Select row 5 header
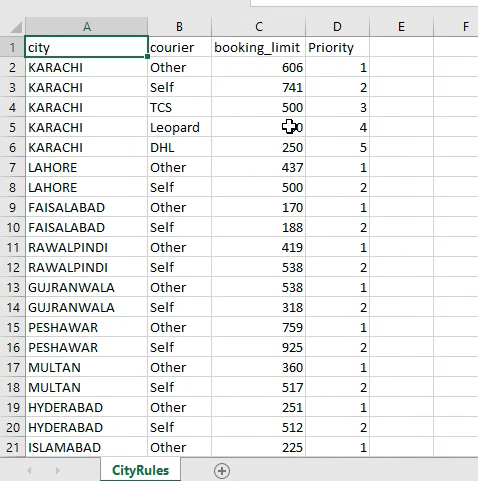This screenshot has width=478, height=481. (x=13, y=127)
